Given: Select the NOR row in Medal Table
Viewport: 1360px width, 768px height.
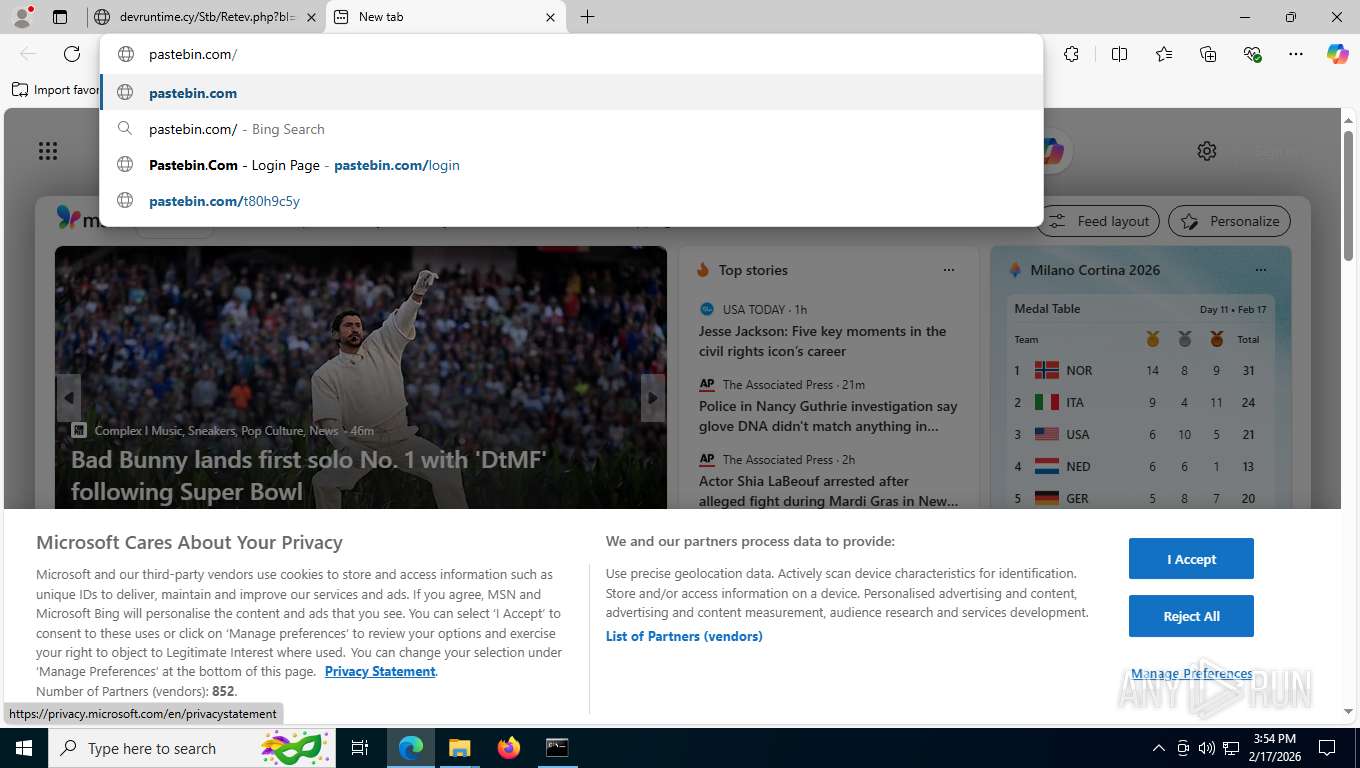Looking at the screenshot, I should (x=1140, y=370).
